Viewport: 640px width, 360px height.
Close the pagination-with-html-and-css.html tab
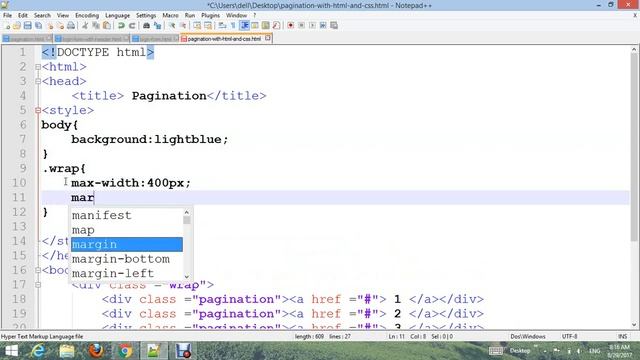point(268,38)
